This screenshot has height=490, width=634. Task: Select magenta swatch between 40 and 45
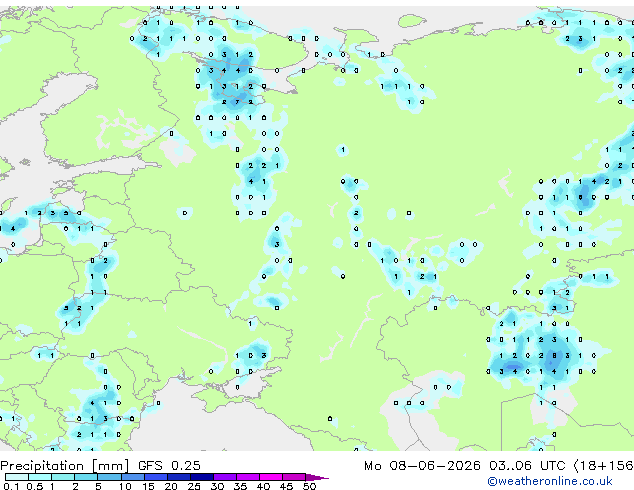pyautogui.click(x=271, y=477)
